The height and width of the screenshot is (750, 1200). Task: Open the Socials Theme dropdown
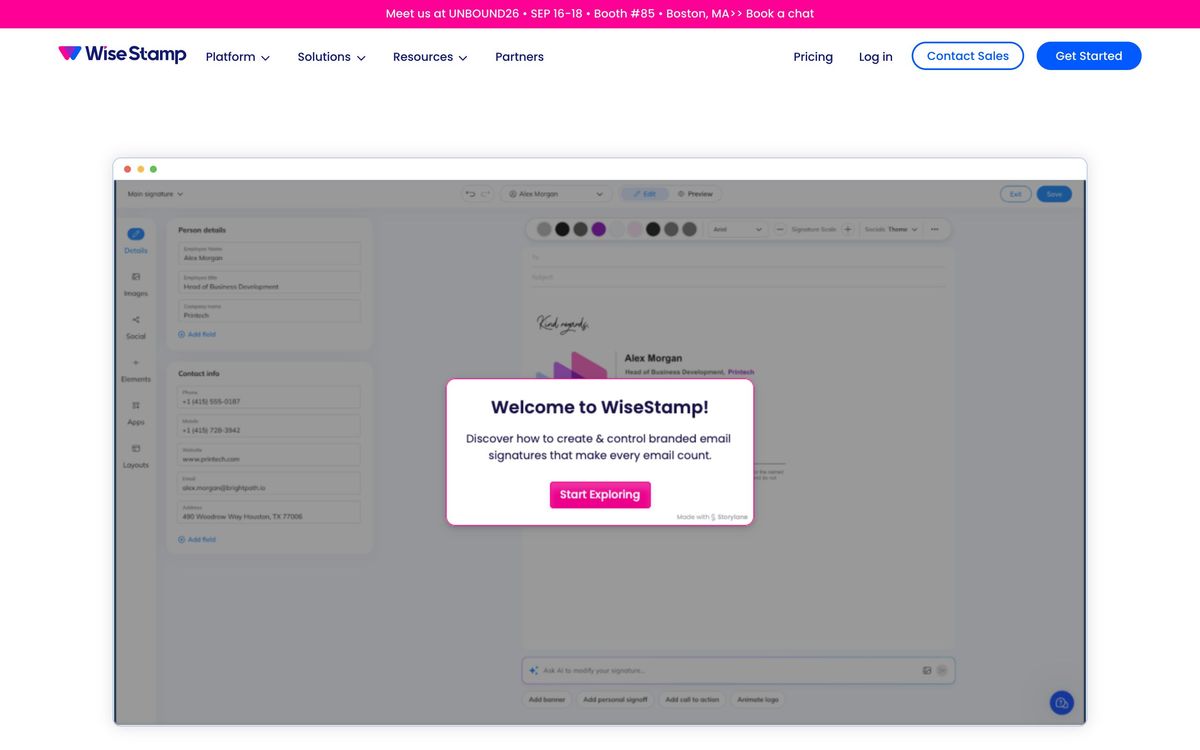point(892,229)
